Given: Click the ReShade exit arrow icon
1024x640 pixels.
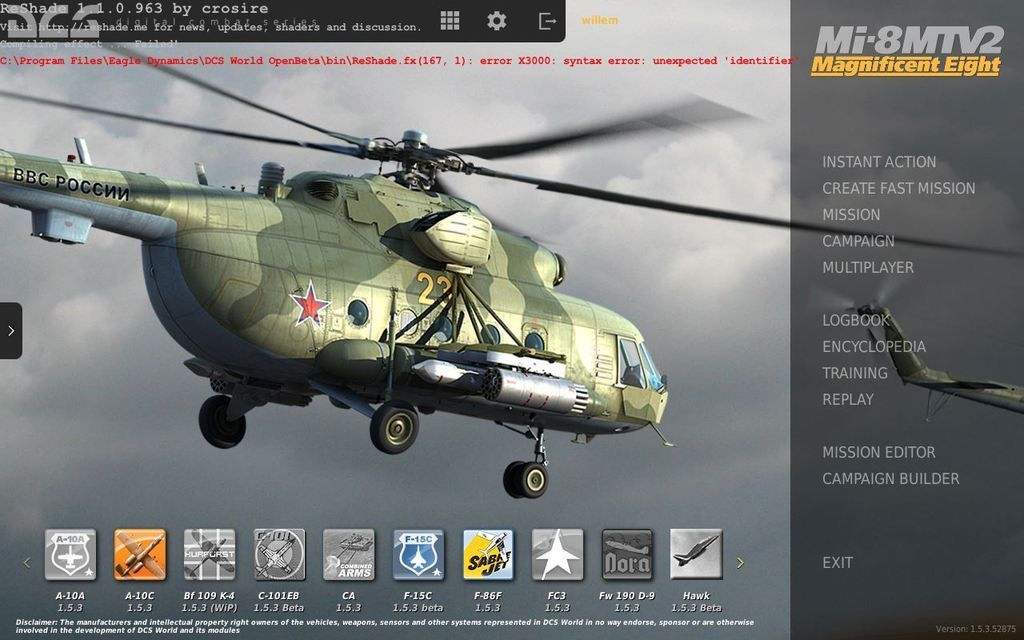Looking at the screenshot, I should 545,19.
